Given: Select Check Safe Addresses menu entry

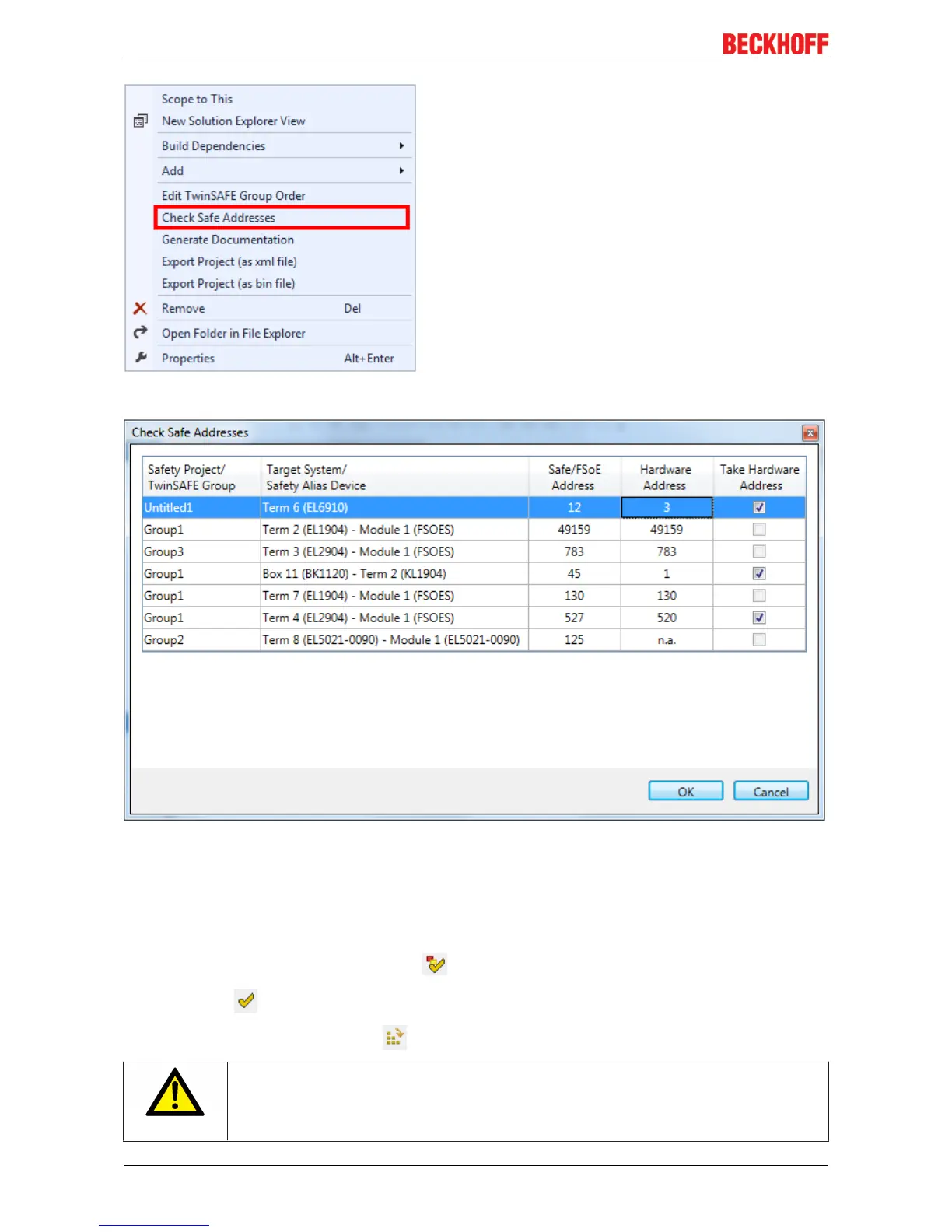Looking at the screenshot, I should (282, 218).
